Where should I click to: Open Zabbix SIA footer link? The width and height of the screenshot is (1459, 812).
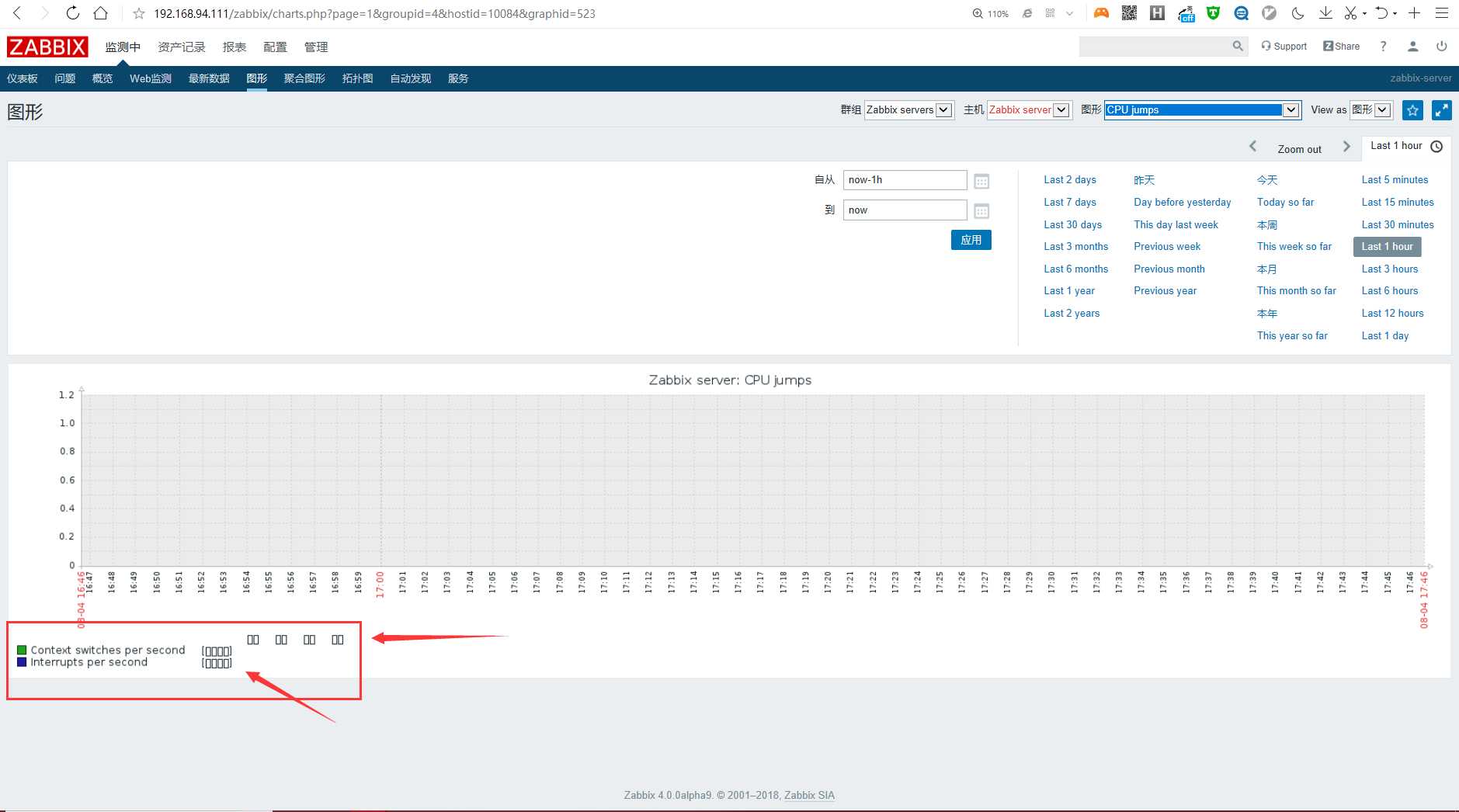tap(809, 795)
